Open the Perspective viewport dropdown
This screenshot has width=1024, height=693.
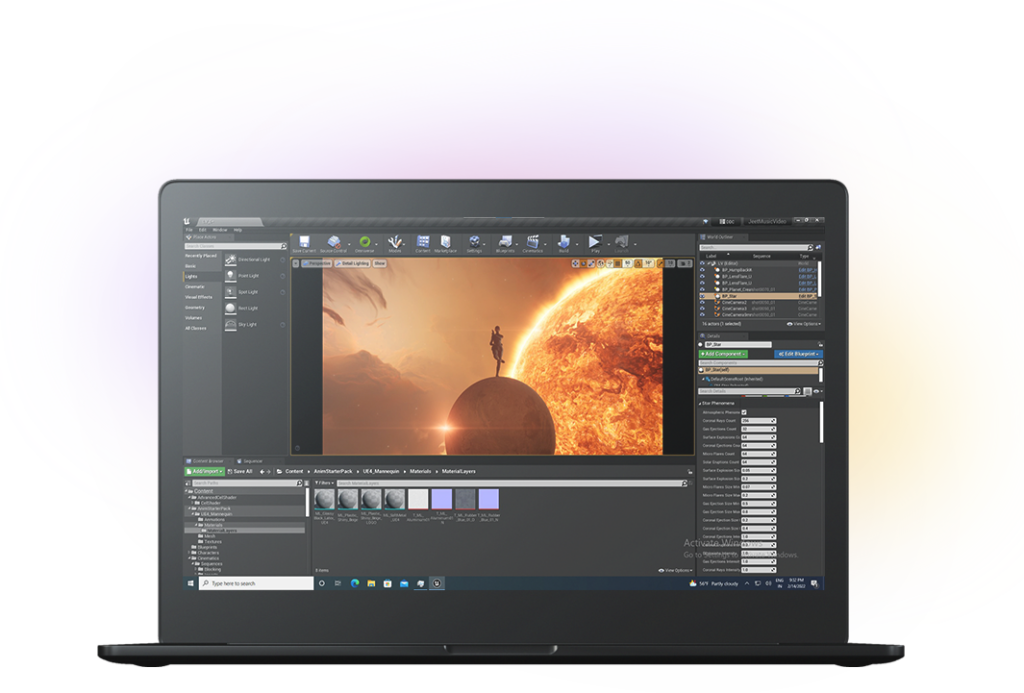click(317, 264)
